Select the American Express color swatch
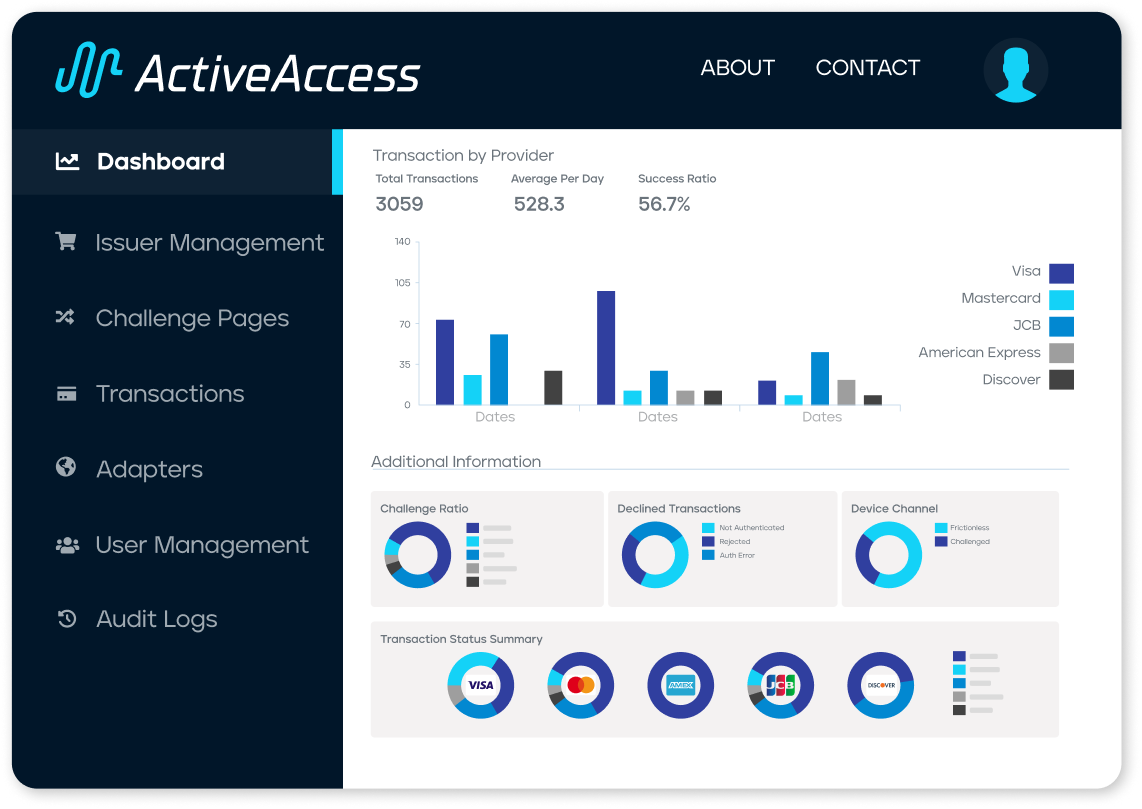 pos(1063,352)
